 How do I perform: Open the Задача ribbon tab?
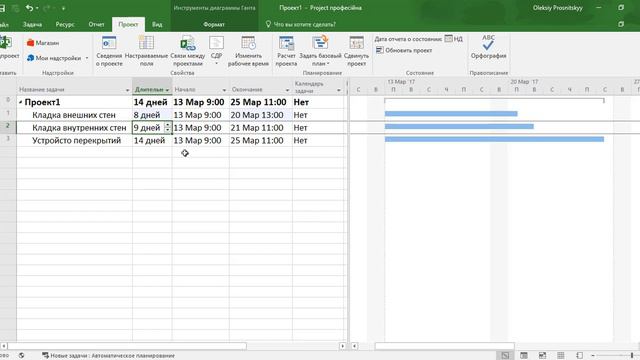coord(32,24)
